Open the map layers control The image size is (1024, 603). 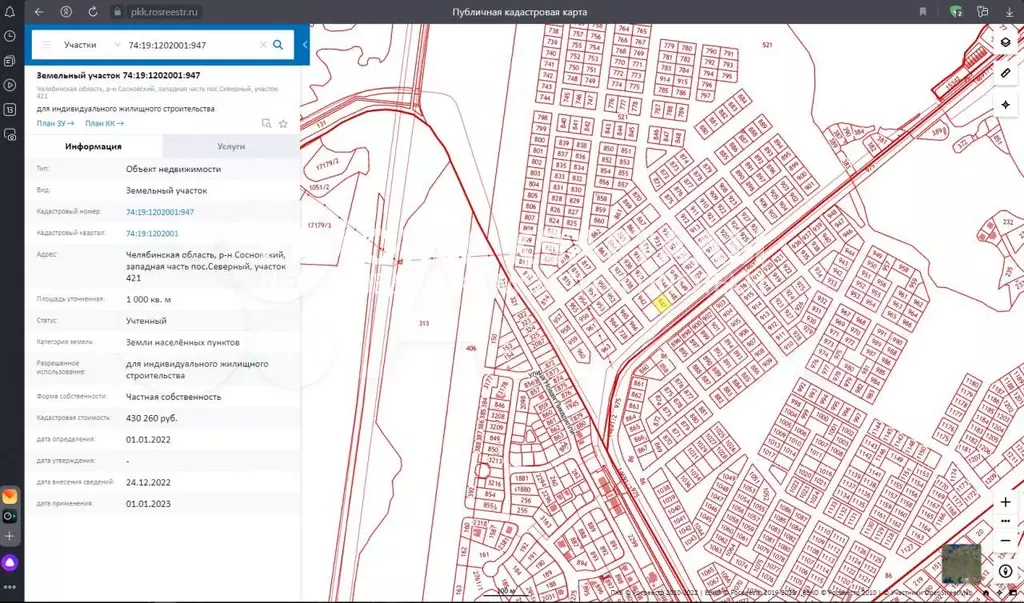click(x=1006, y=42)
